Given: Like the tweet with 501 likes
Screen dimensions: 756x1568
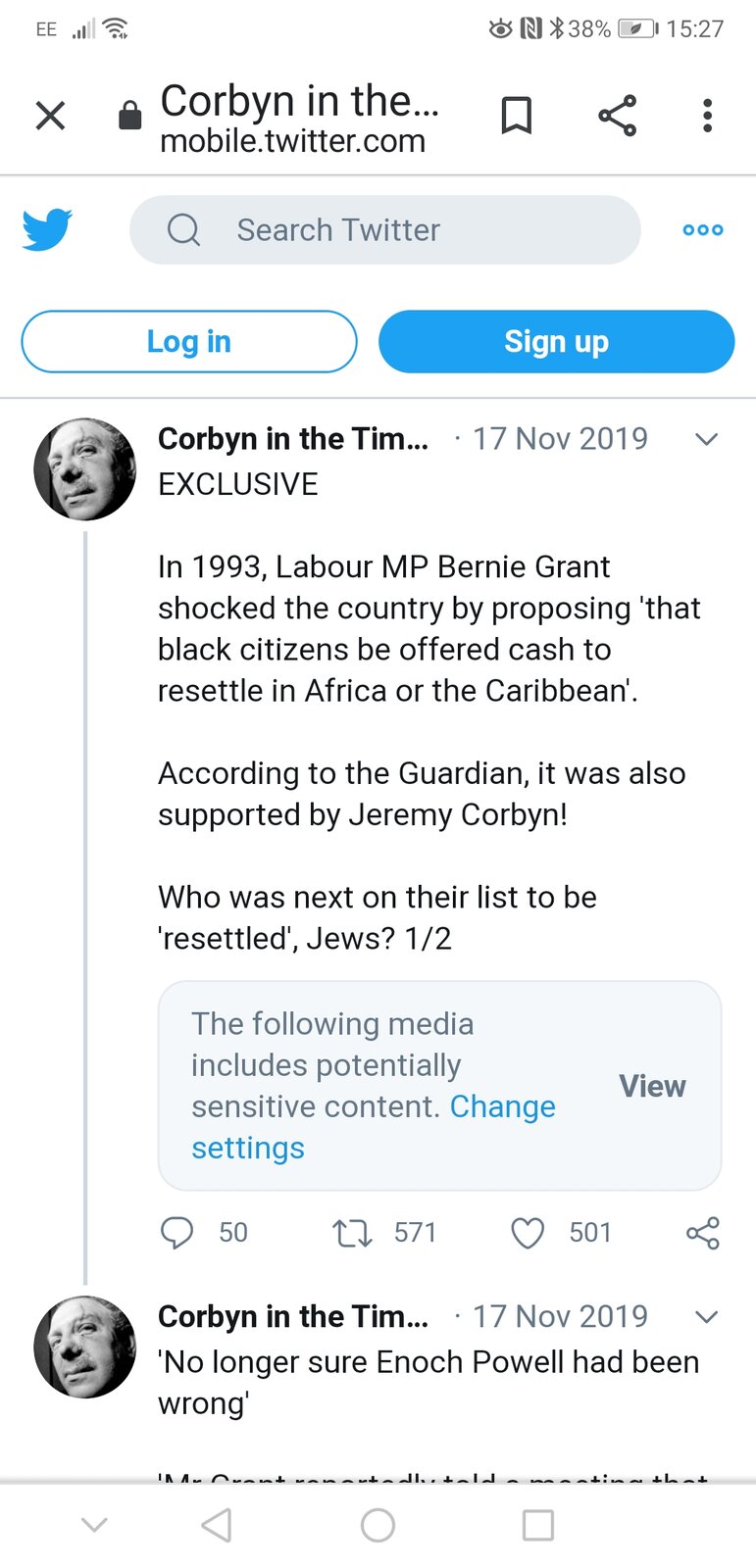Looking at the screenshot, I should [x=528, y=1232].
